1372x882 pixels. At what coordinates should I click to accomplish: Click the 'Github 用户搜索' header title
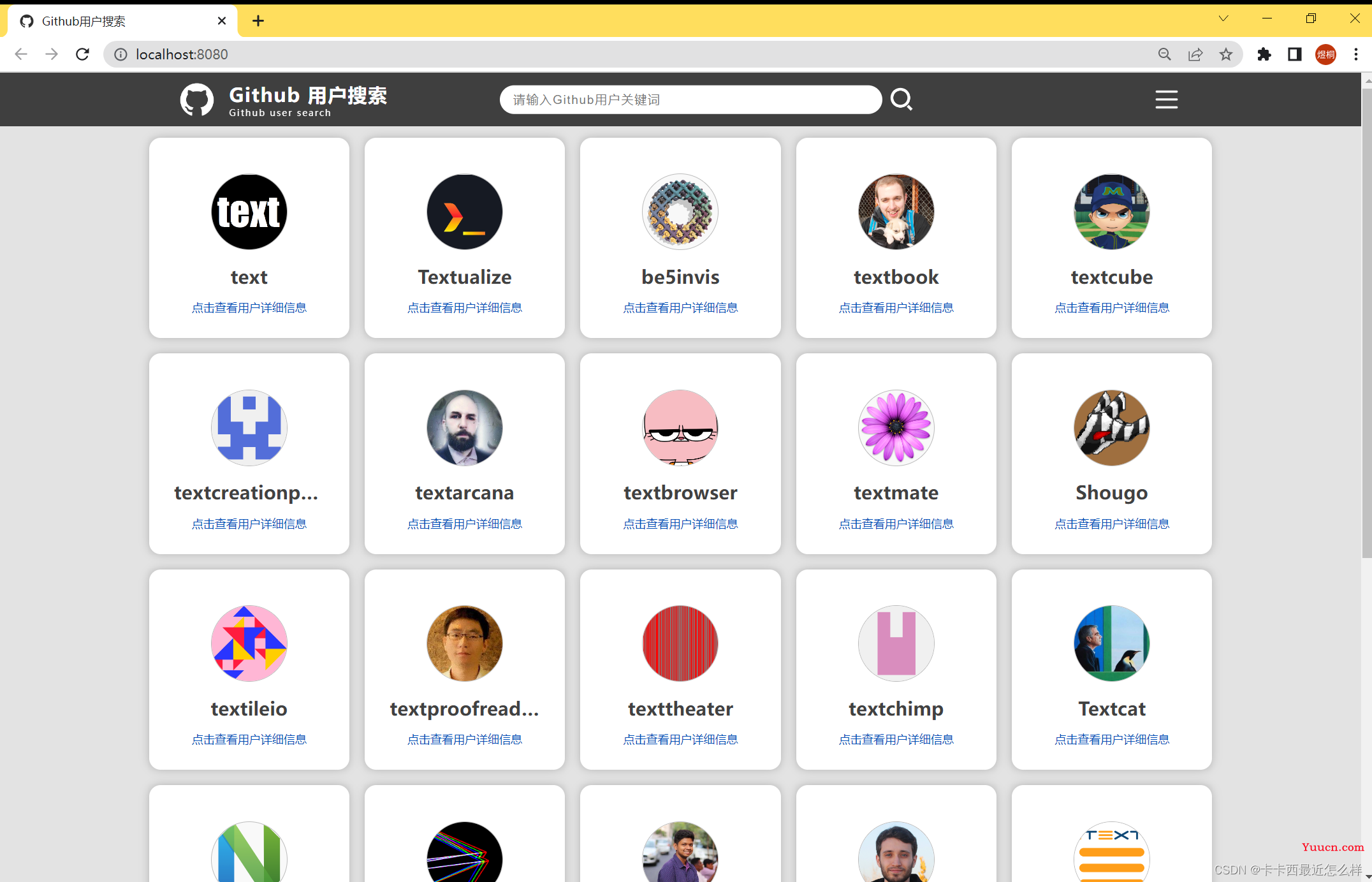click(x=308, y=95)
